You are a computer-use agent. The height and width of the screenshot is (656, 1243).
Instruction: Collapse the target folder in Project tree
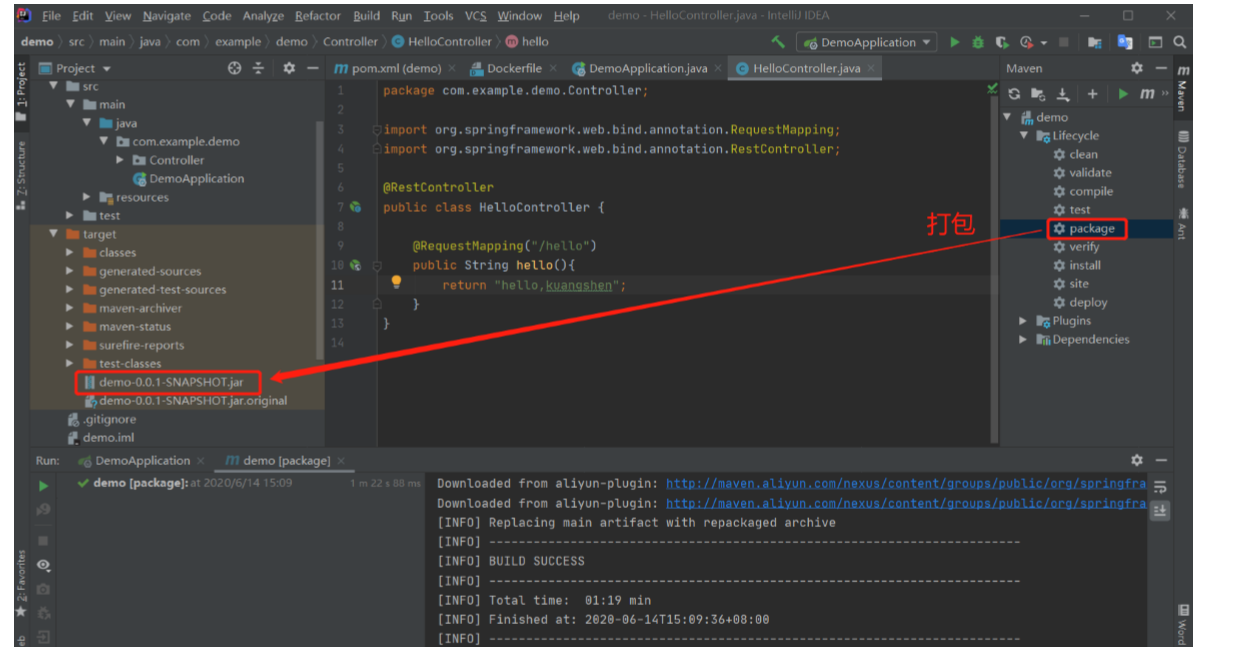pos(54,234)
